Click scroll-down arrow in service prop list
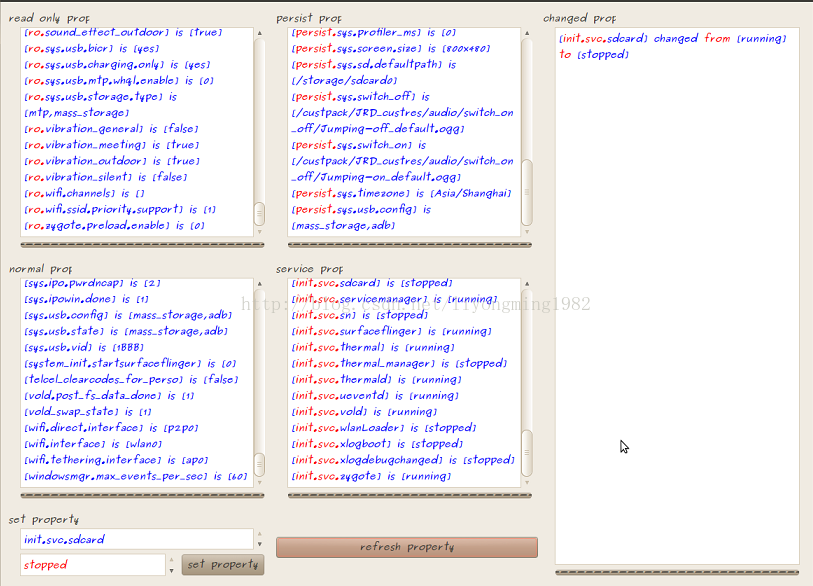Screen dimensions: 813x586 527,482
